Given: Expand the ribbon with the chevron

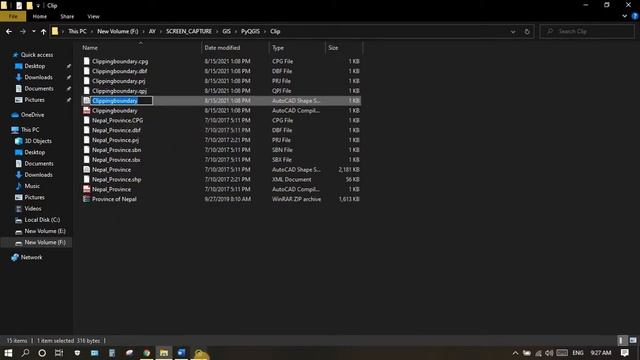Looking at the screenshot, I should point(624,16).
